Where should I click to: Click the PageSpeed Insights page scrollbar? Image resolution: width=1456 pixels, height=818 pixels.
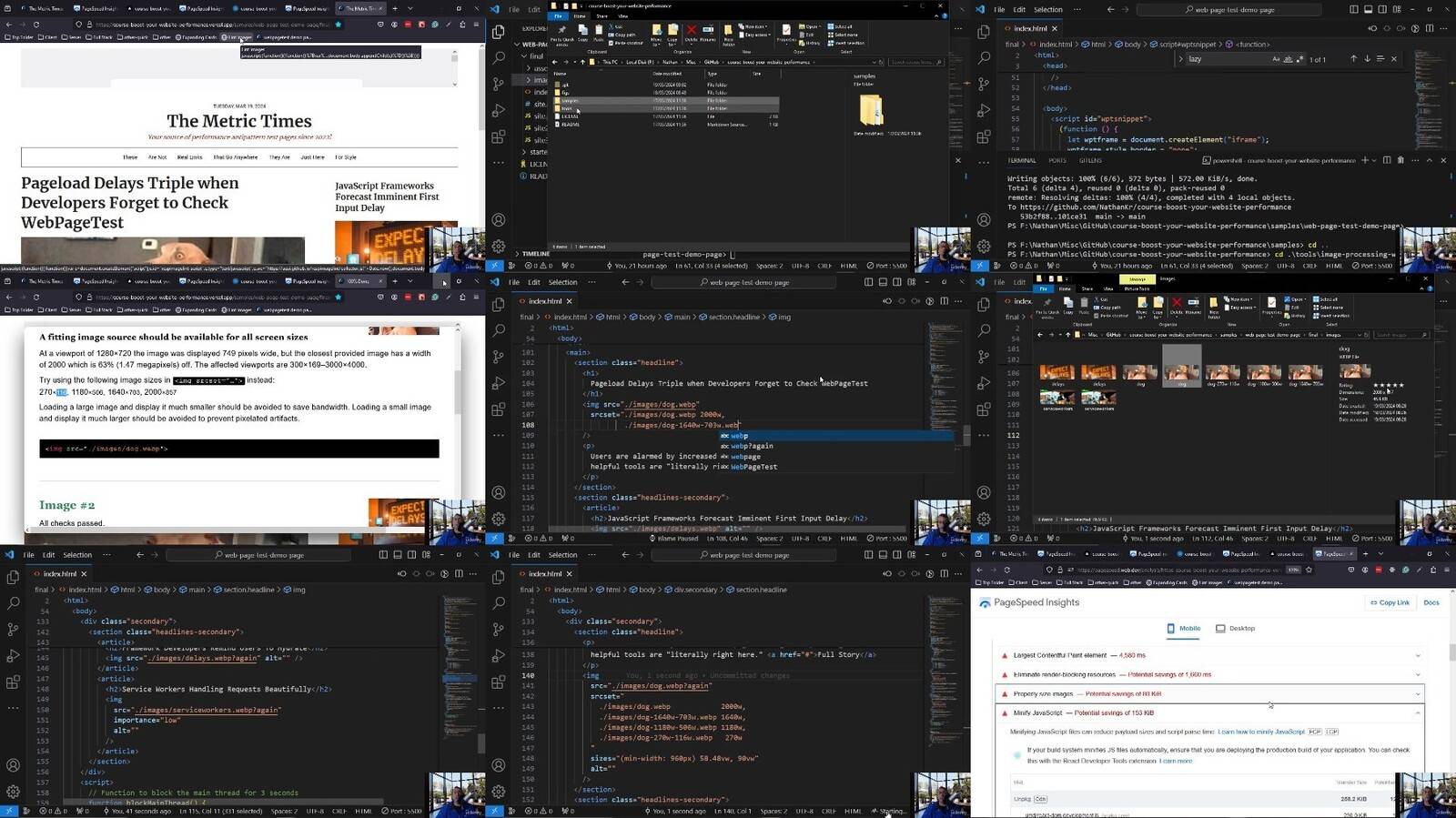1451,652
